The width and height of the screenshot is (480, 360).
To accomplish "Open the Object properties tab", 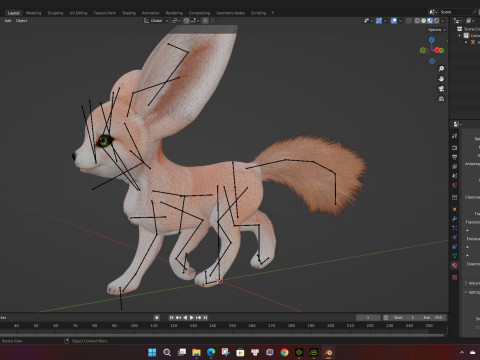I will [x=455, y=209].
